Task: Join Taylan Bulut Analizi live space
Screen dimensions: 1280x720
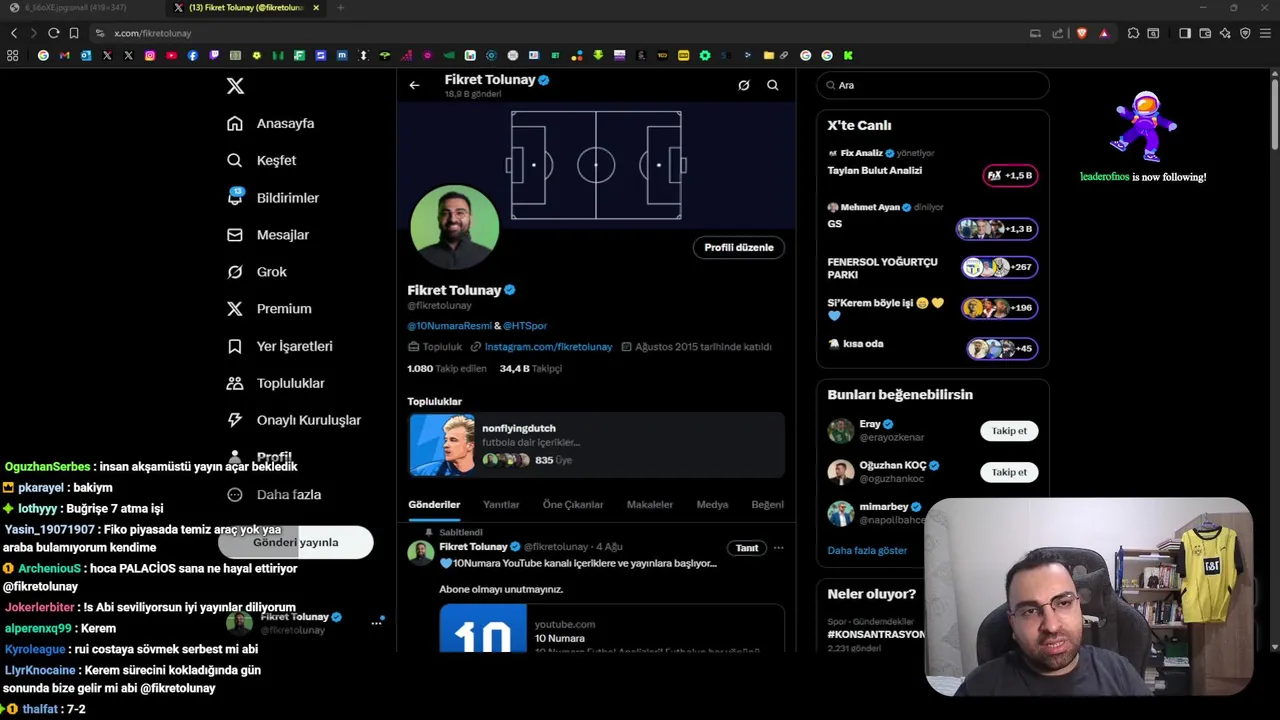Action: pyautogui.click(x=1011, y=176)
